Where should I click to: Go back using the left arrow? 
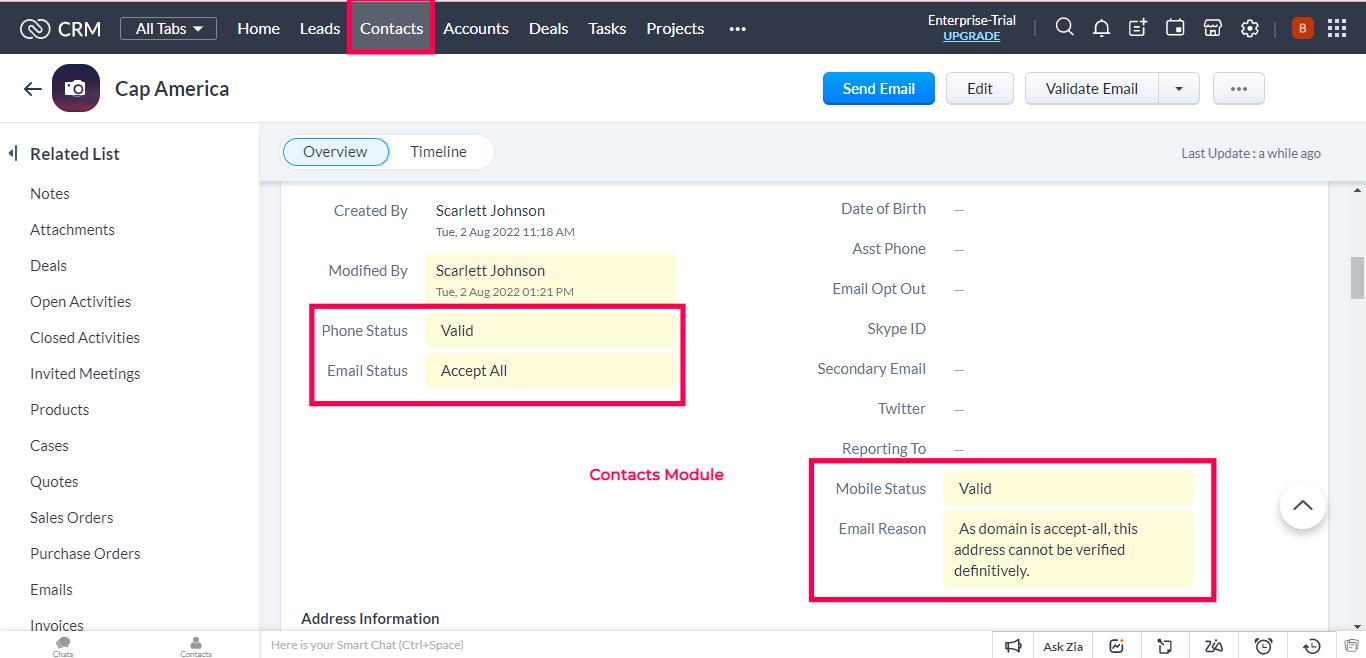coord(32,89)
